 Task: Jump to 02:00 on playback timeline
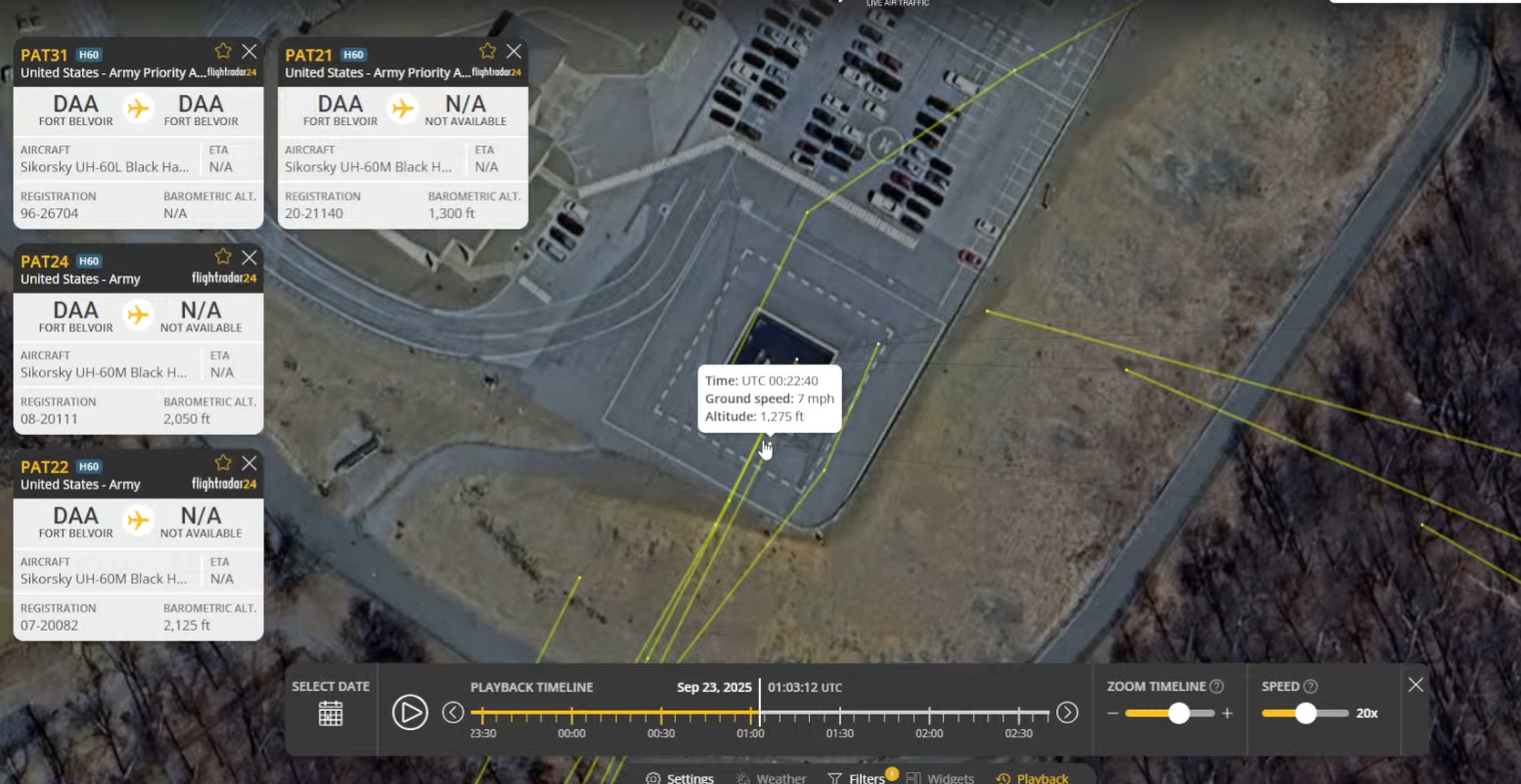(x=929, y=733)
